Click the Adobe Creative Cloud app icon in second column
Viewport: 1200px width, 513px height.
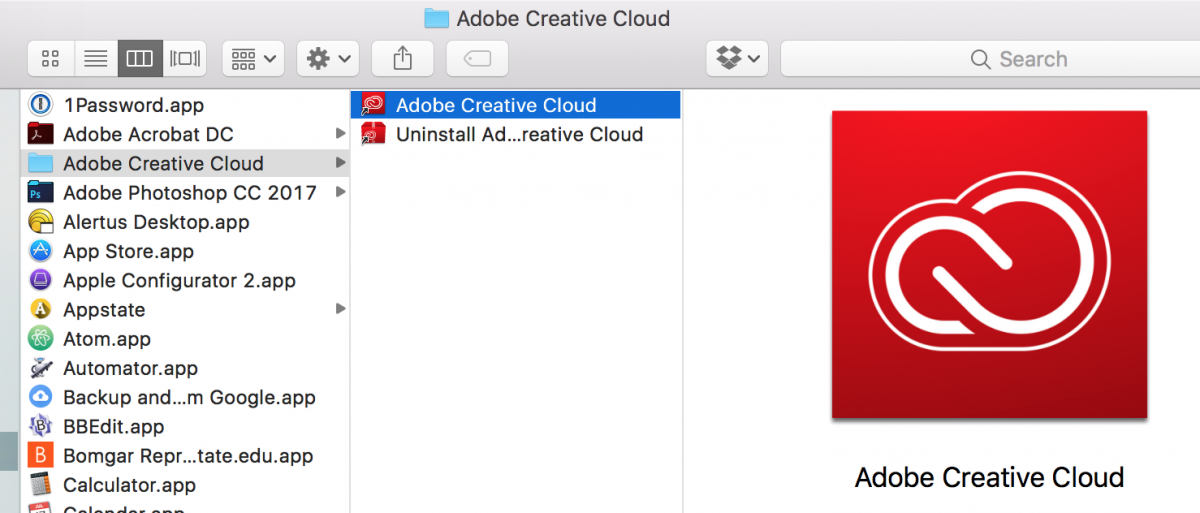coord(373,105)
